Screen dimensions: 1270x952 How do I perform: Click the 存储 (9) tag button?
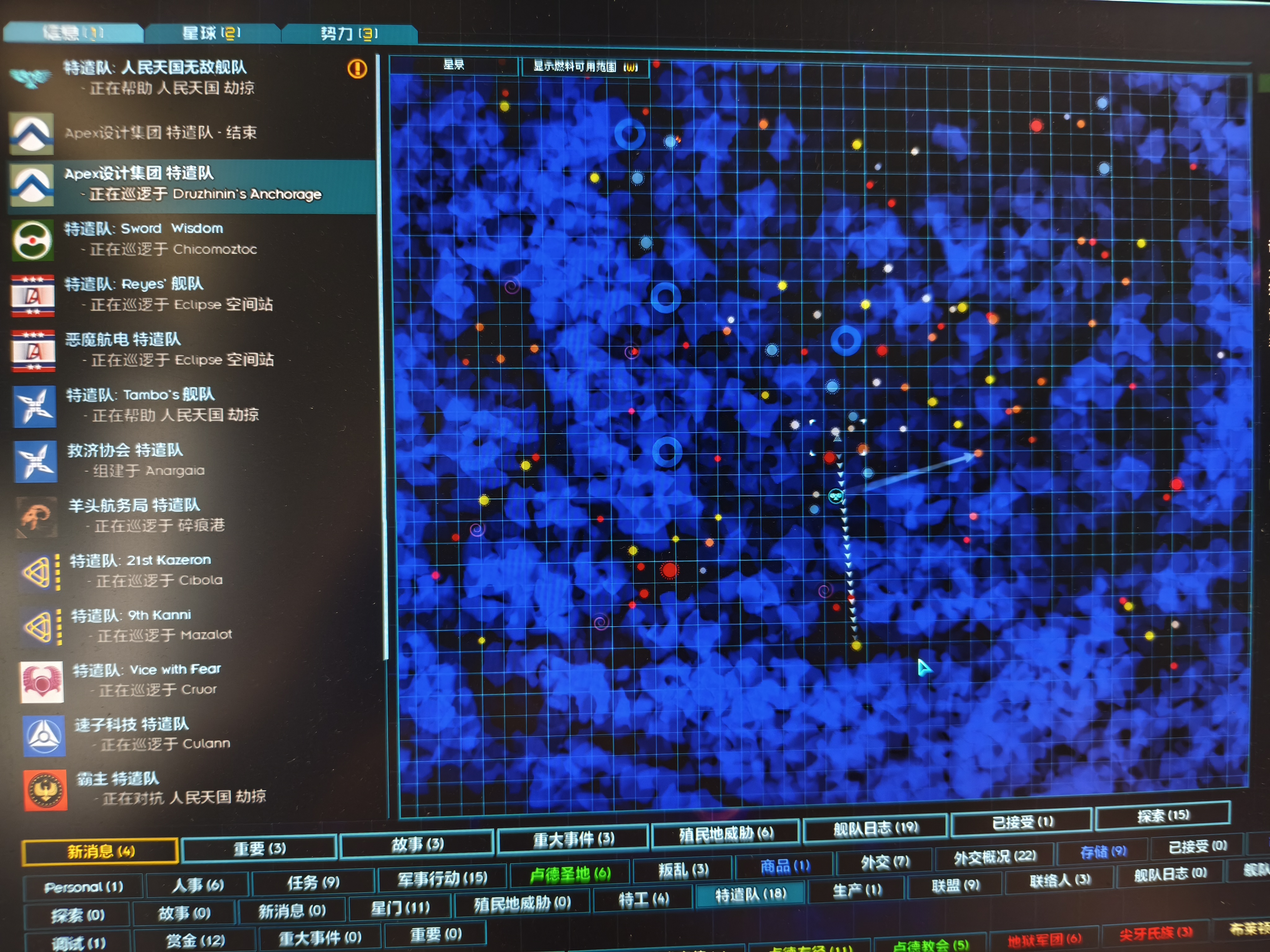pos(1103,852)
